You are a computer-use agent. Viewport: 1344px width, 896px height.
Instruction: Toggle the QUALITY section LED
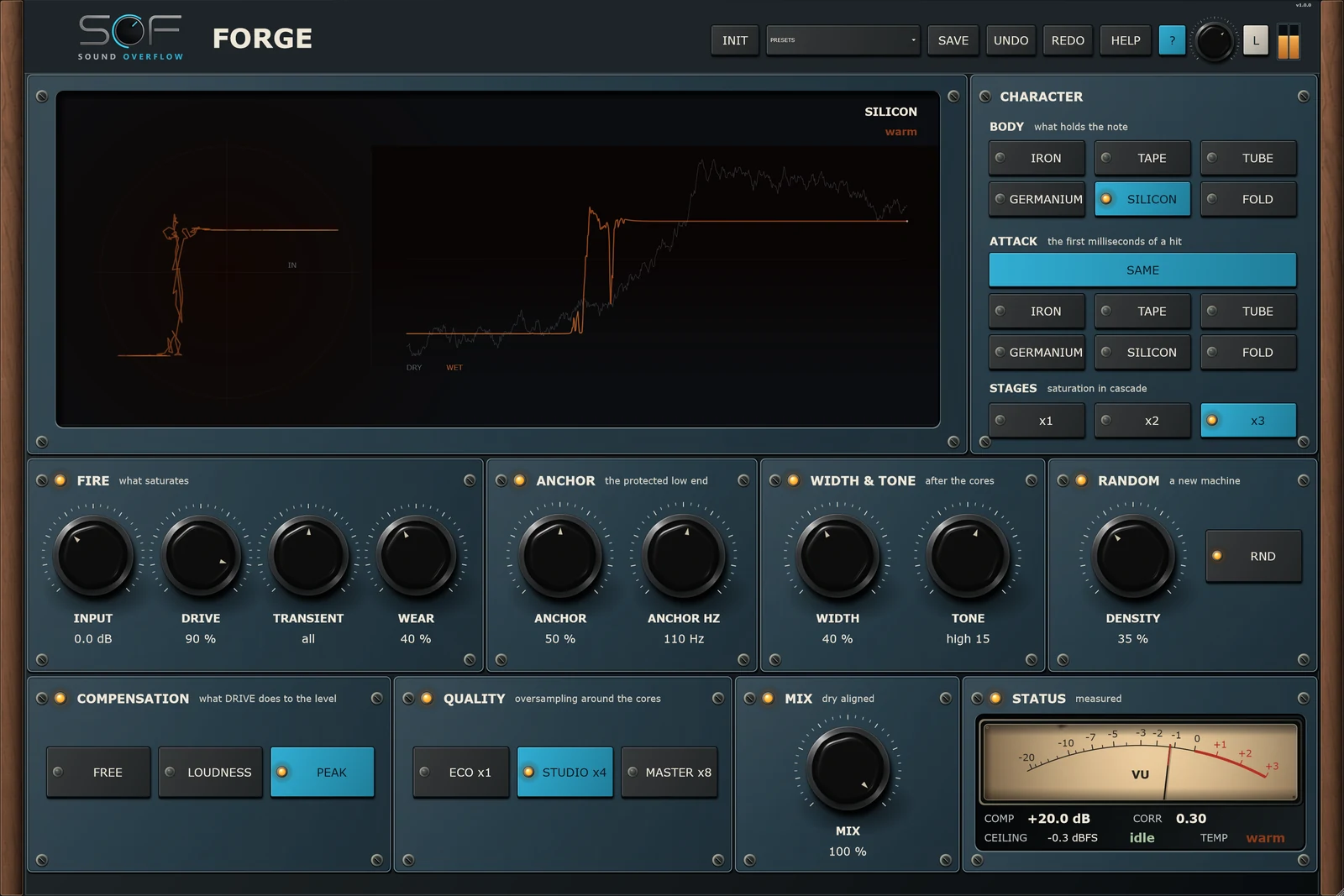coord(427,698)
